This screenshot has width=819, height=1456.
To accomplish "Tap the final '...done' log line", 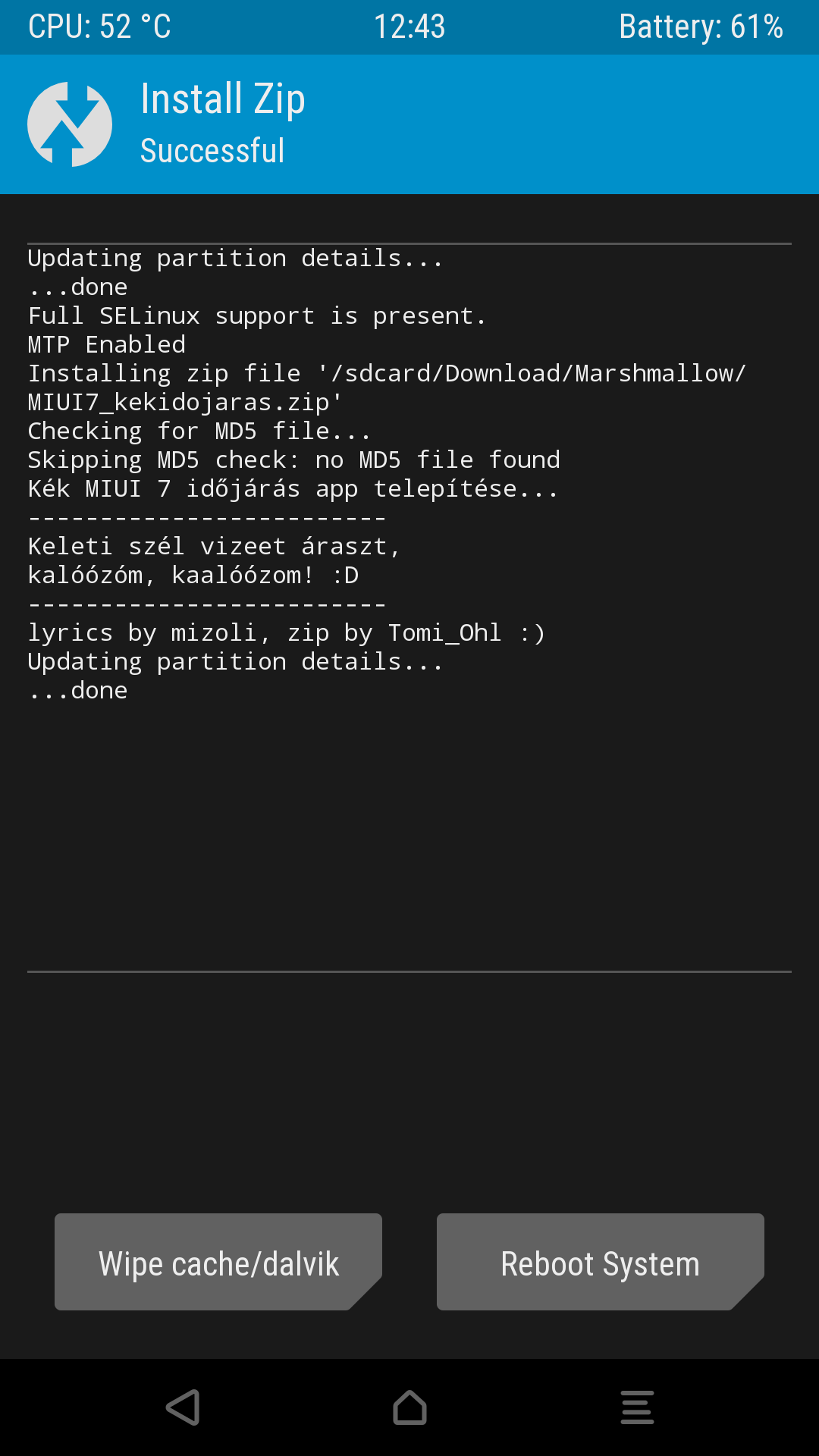I will coord(78,690).
